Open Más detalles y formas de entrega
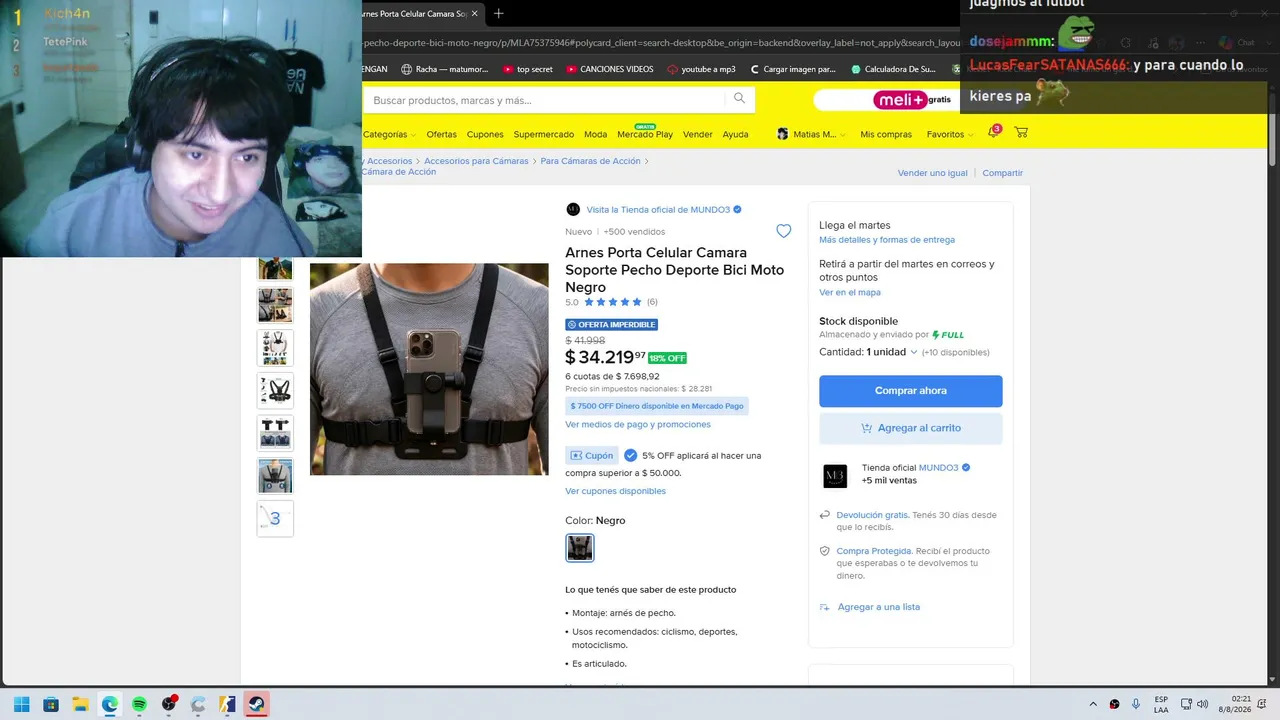Image resolution: width=1280 pixels, height=720 pixels. (887, 240)
